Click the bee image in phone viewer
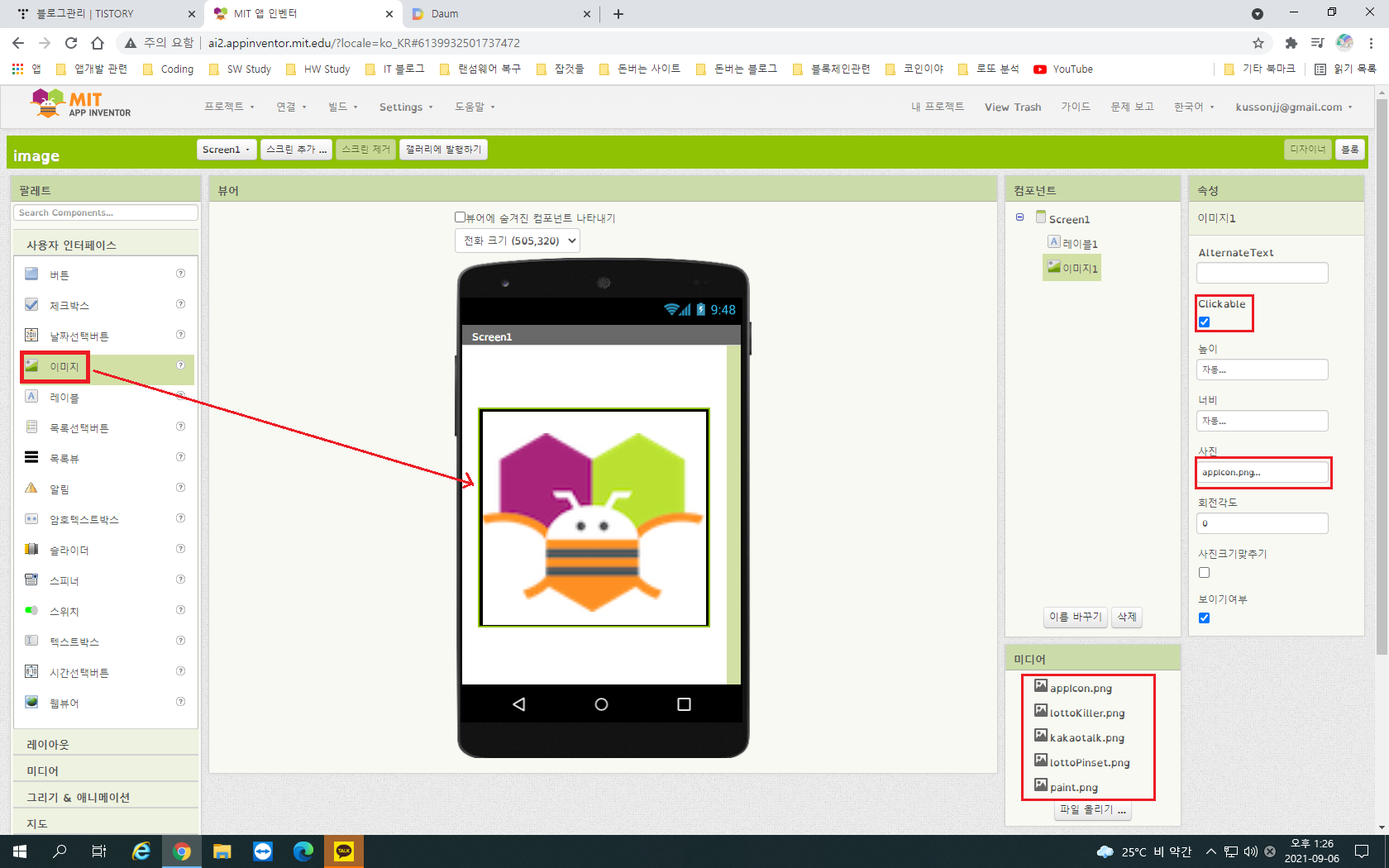Viewport: 1389px width, 868px height. point(594,517)
